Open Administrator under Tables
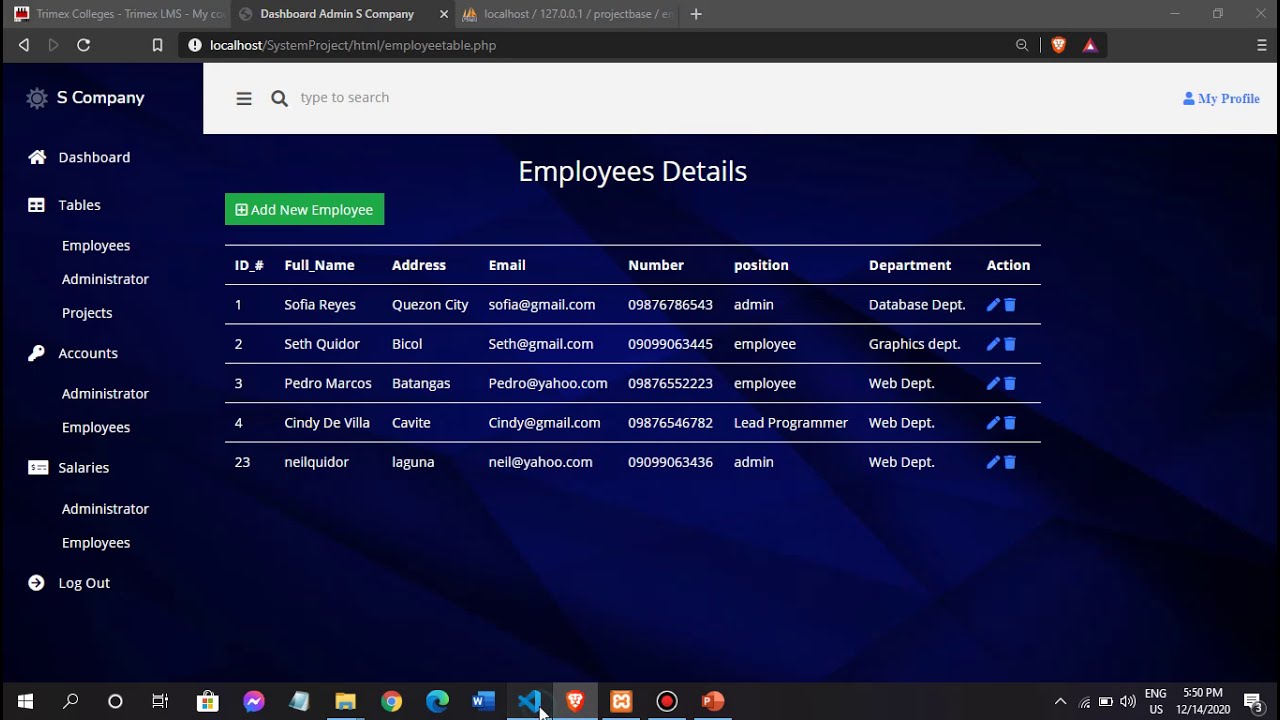1280x720 pixels. pyautogui.click(x=105, y=279)
